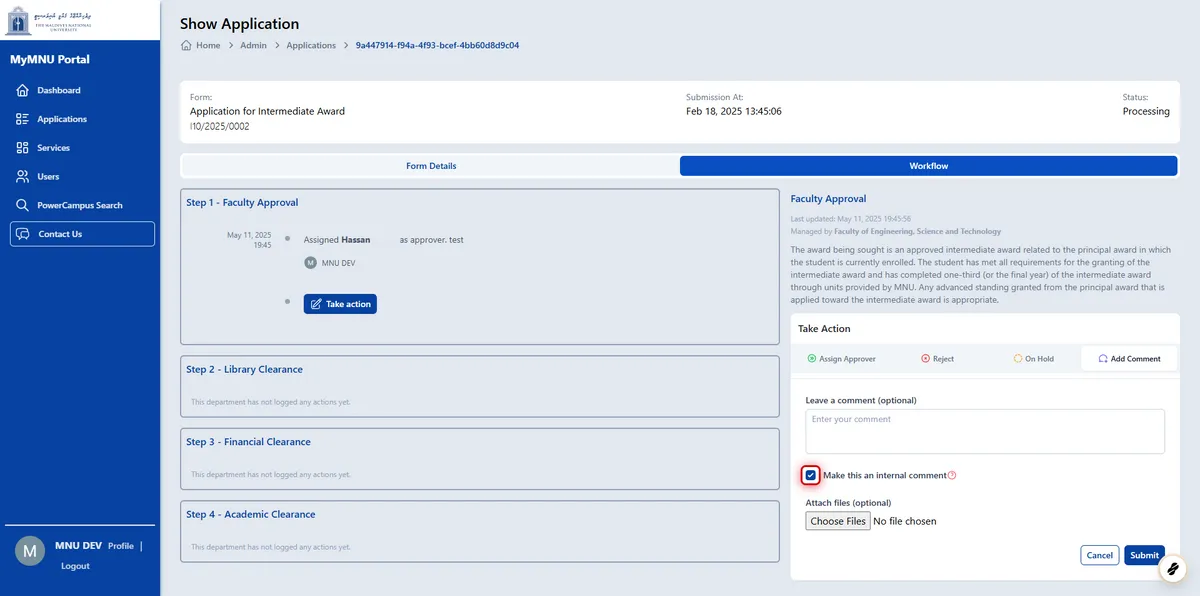This screenshot has width=1200, height=596.
Task: Go to Services in the sidebar
Action: coord(82,148)
